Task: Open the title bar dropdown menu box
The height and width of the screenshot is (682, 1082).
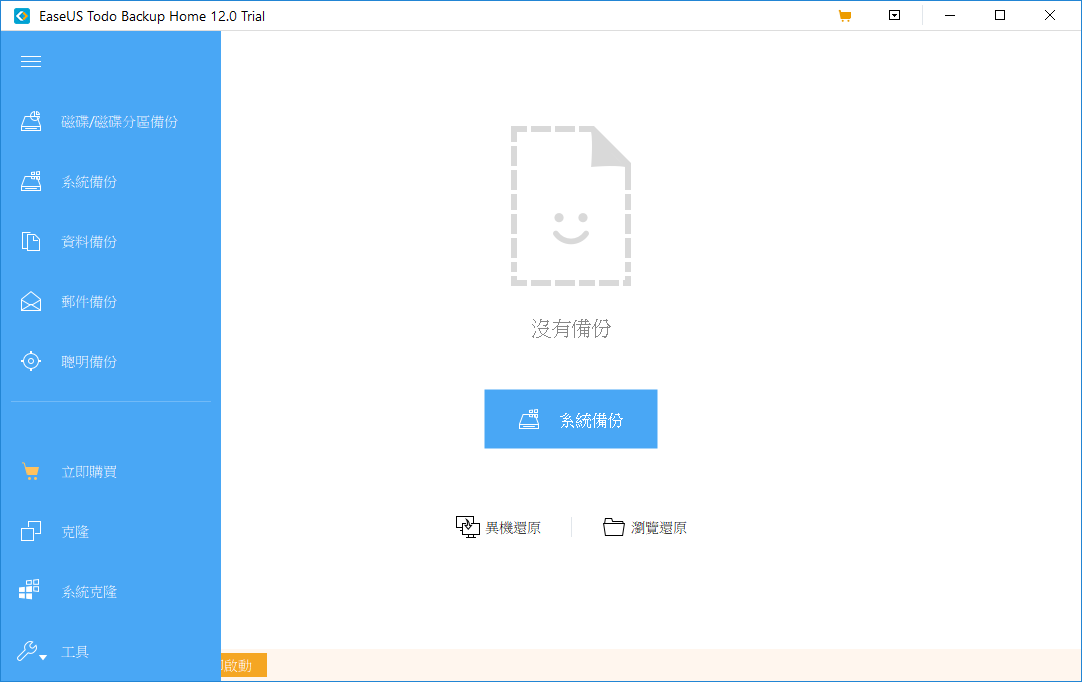Action: click(894, 15)
